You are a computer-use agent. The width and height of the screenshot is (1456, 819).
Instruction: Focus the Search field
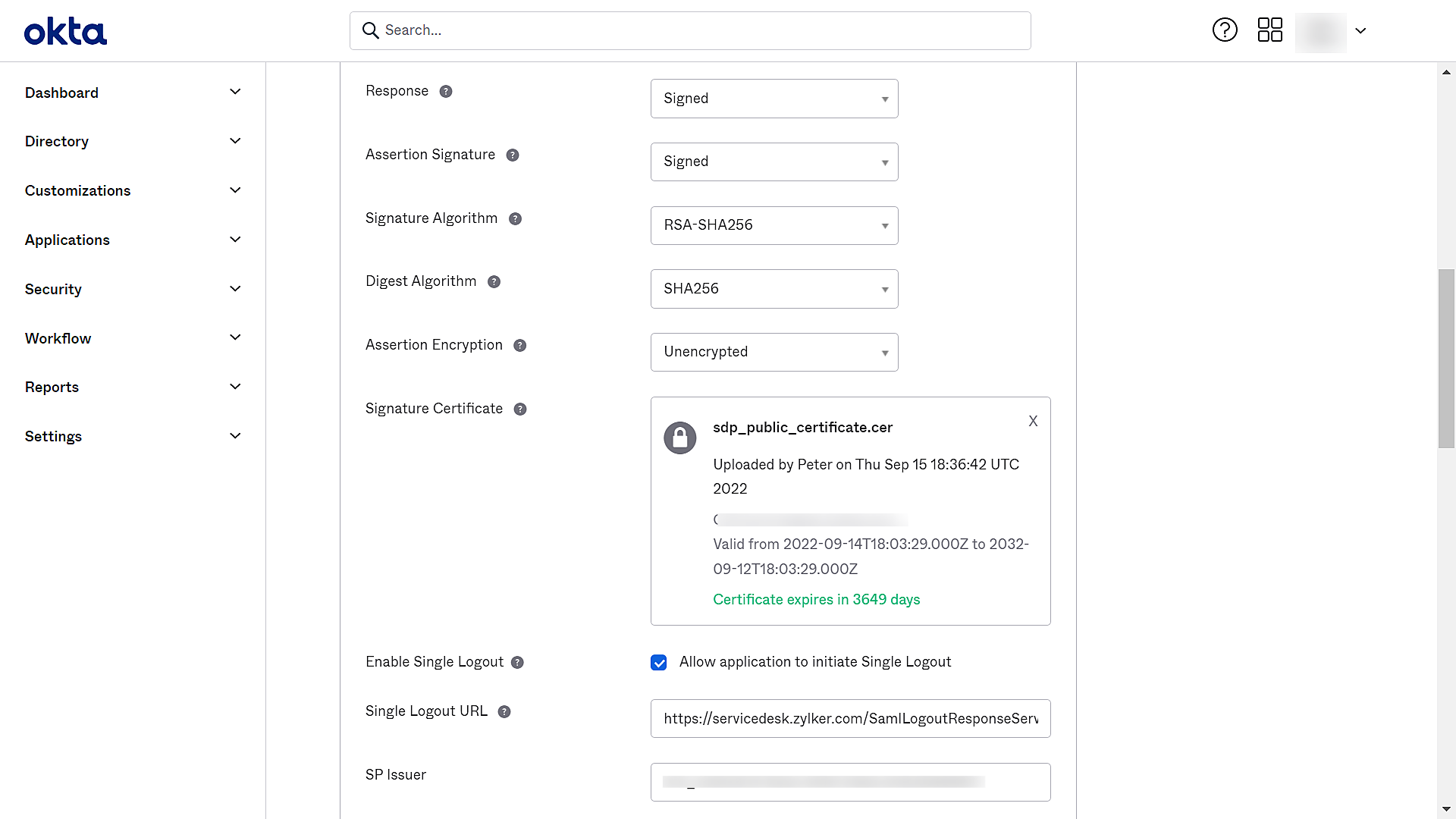click(x=690, y=30)
